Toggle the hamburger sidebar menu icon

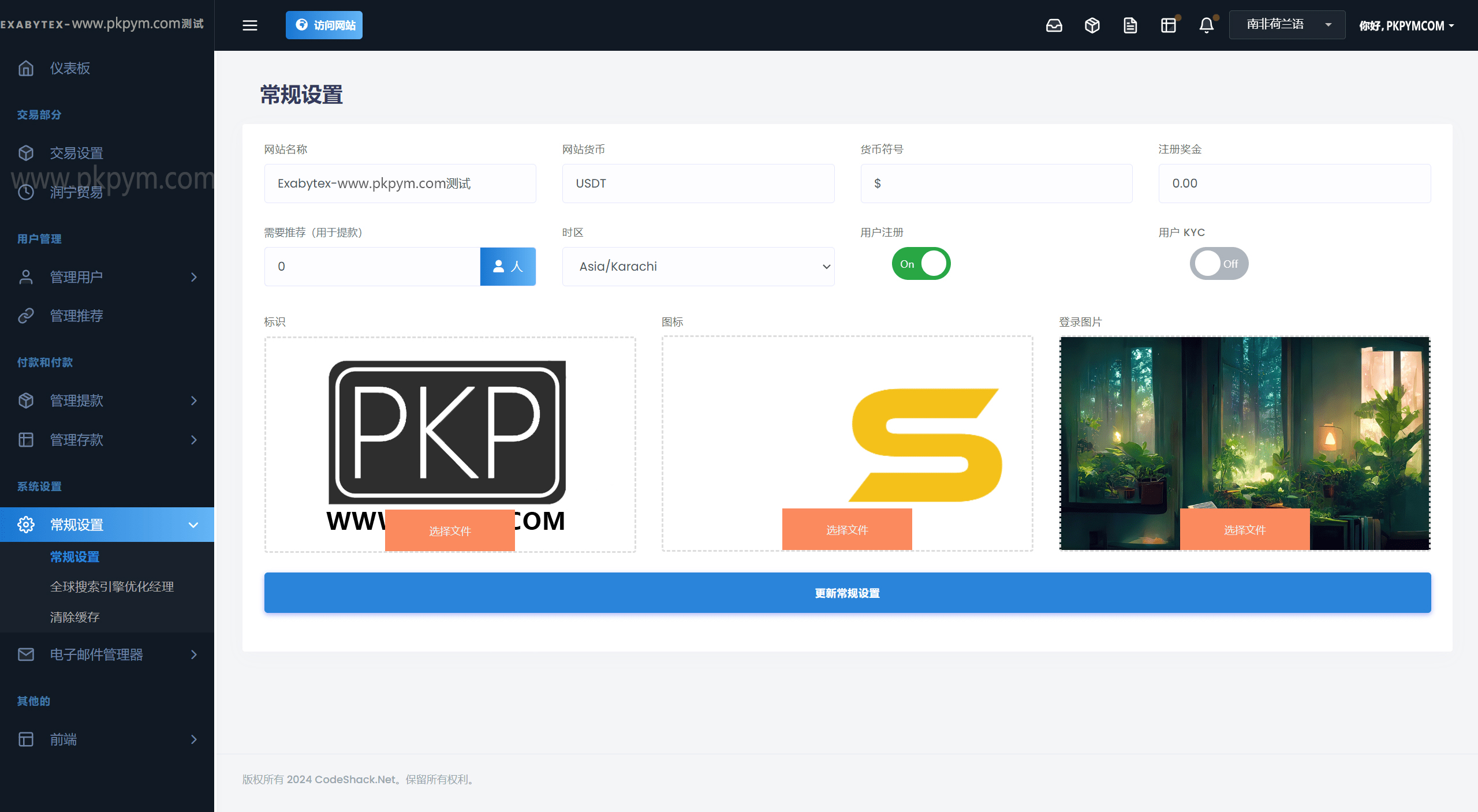click(x=250, y=25)
